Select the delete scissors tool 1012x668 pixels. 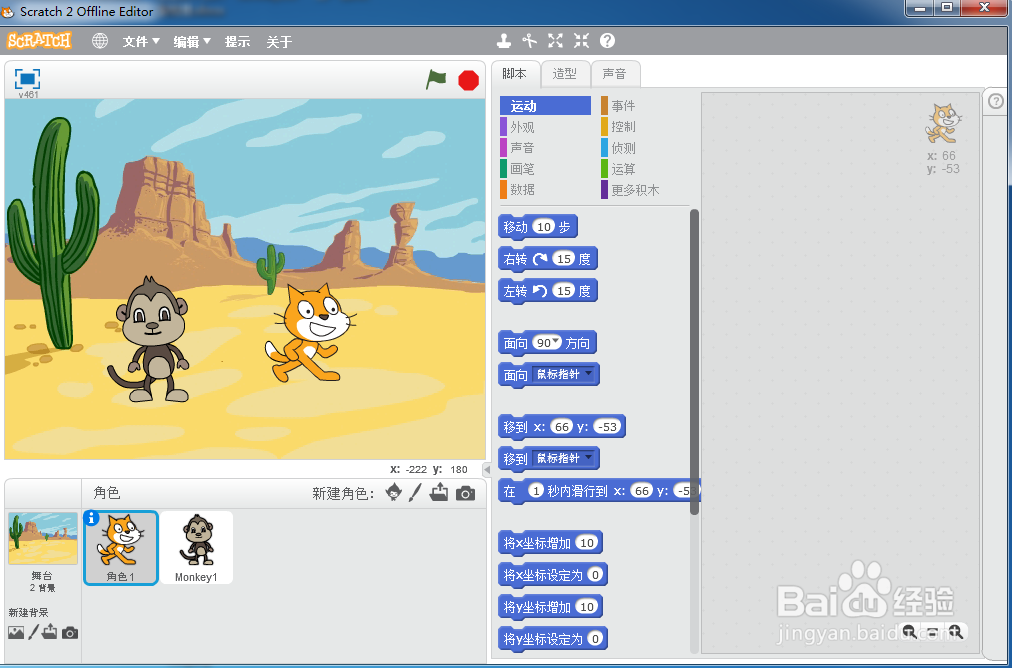click(530, 41)
